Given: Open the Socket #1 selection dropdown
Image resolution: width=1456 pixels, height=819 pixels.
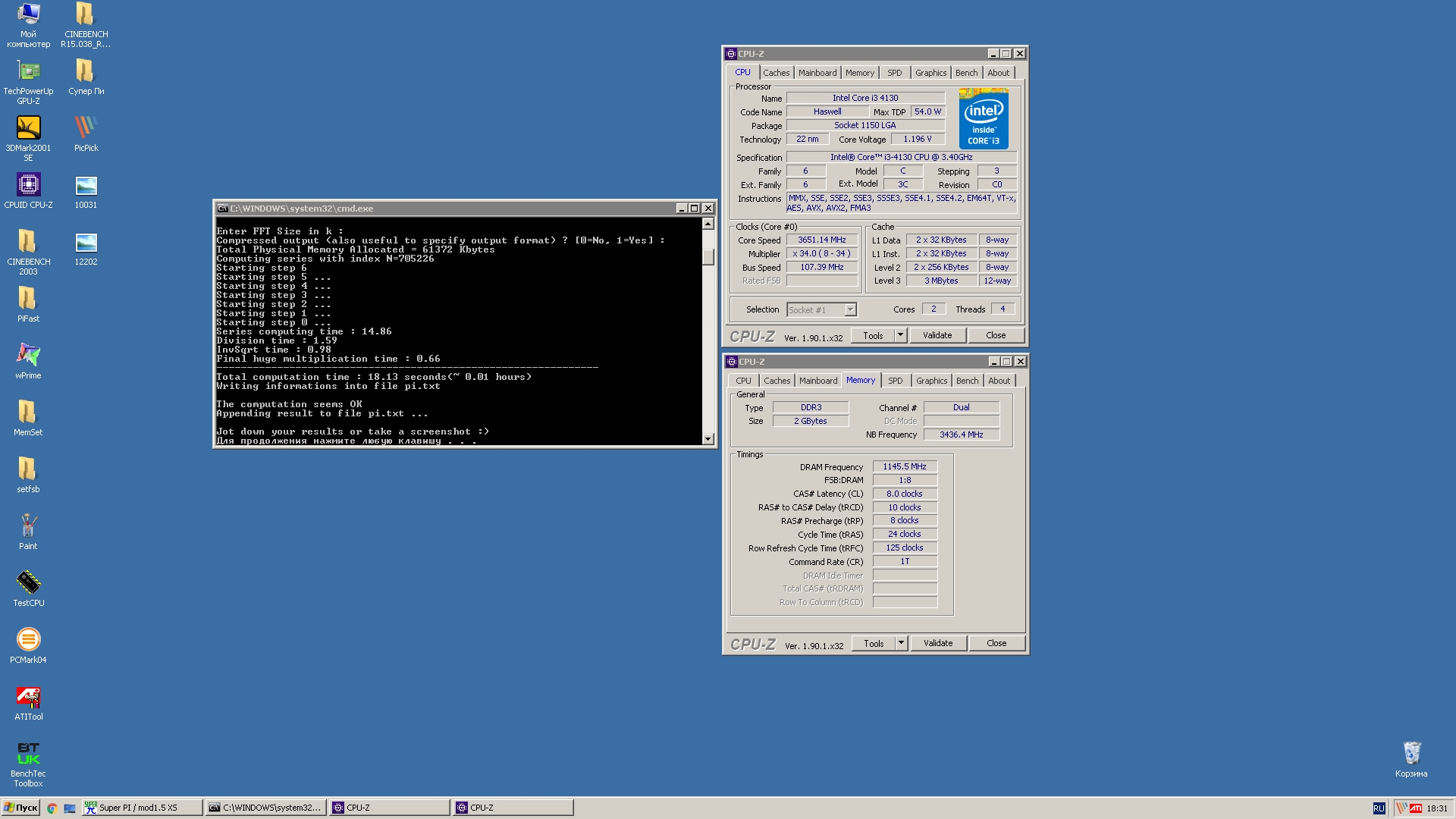Looking at the screenshot, I should (x=821, y=309).
